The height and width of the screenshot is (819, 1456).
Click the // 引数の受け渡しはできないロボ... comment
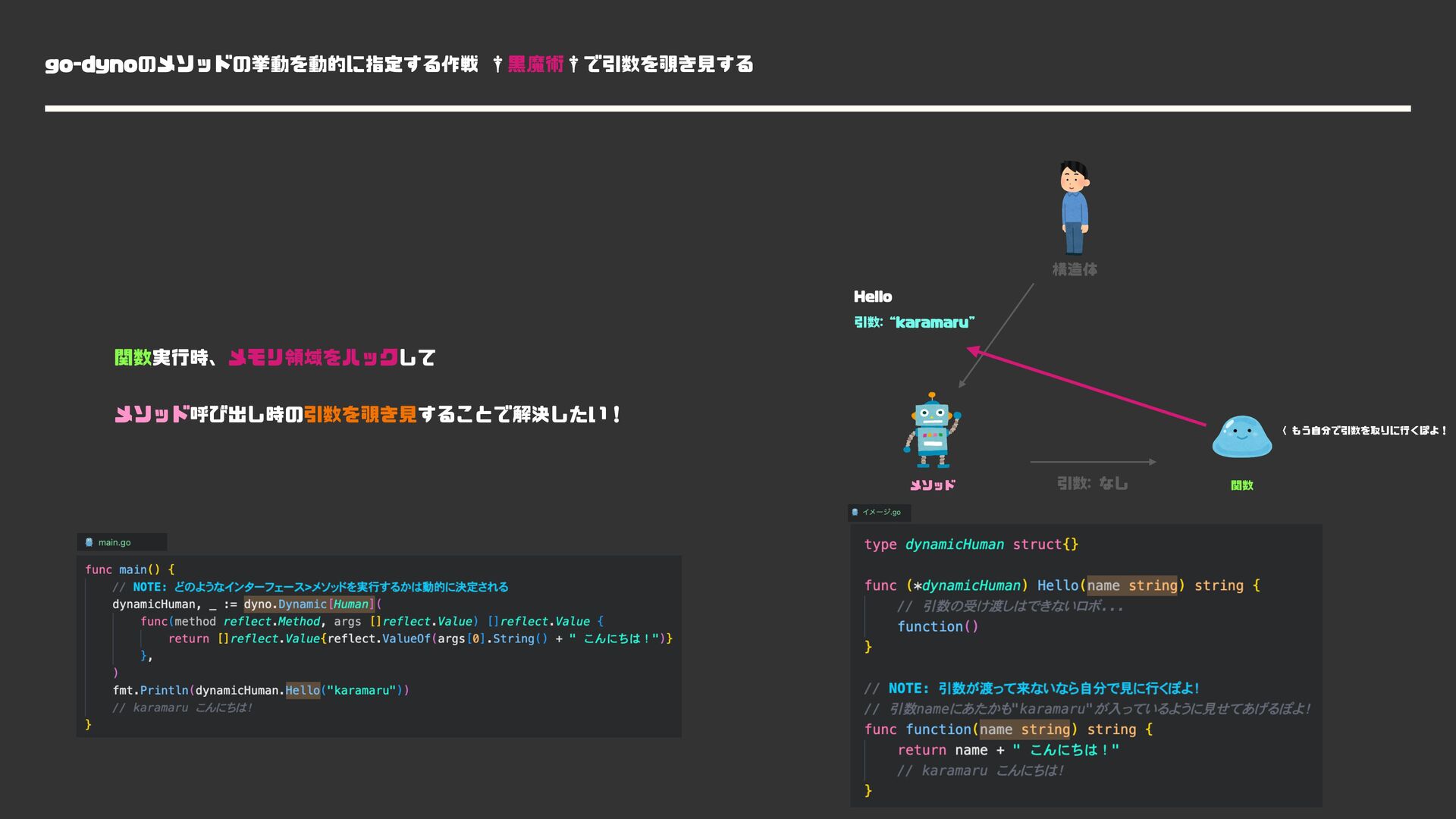pos(1010,606)
